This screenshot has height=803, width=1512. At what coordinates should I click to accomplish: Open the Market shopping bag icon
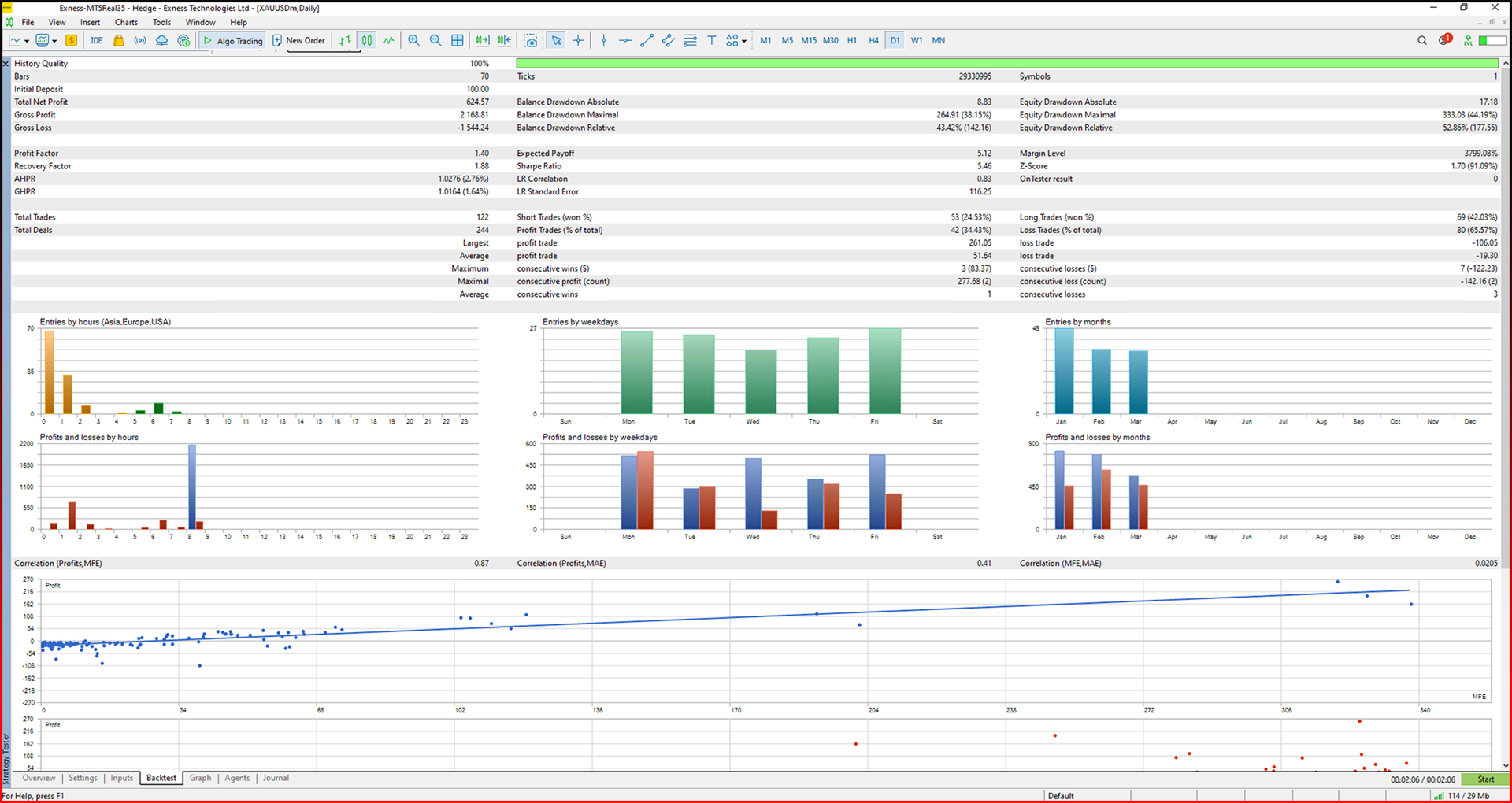pos(118,41)
